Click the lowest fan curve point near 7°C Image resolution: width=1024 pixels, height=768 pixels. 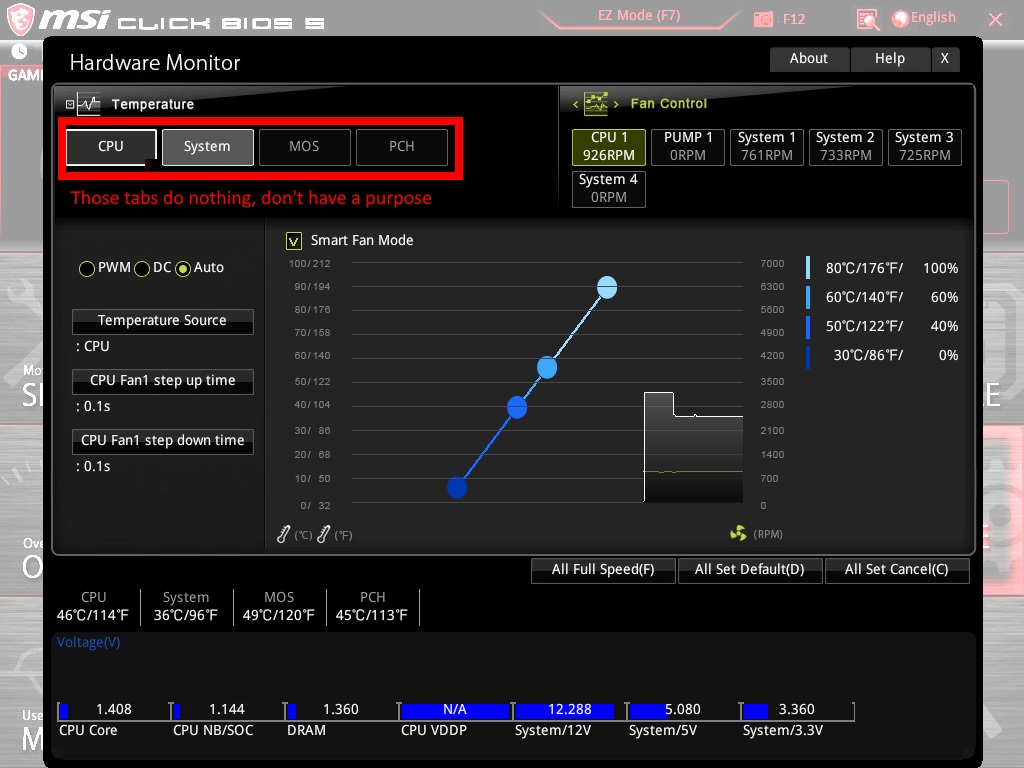pos(456,487)
